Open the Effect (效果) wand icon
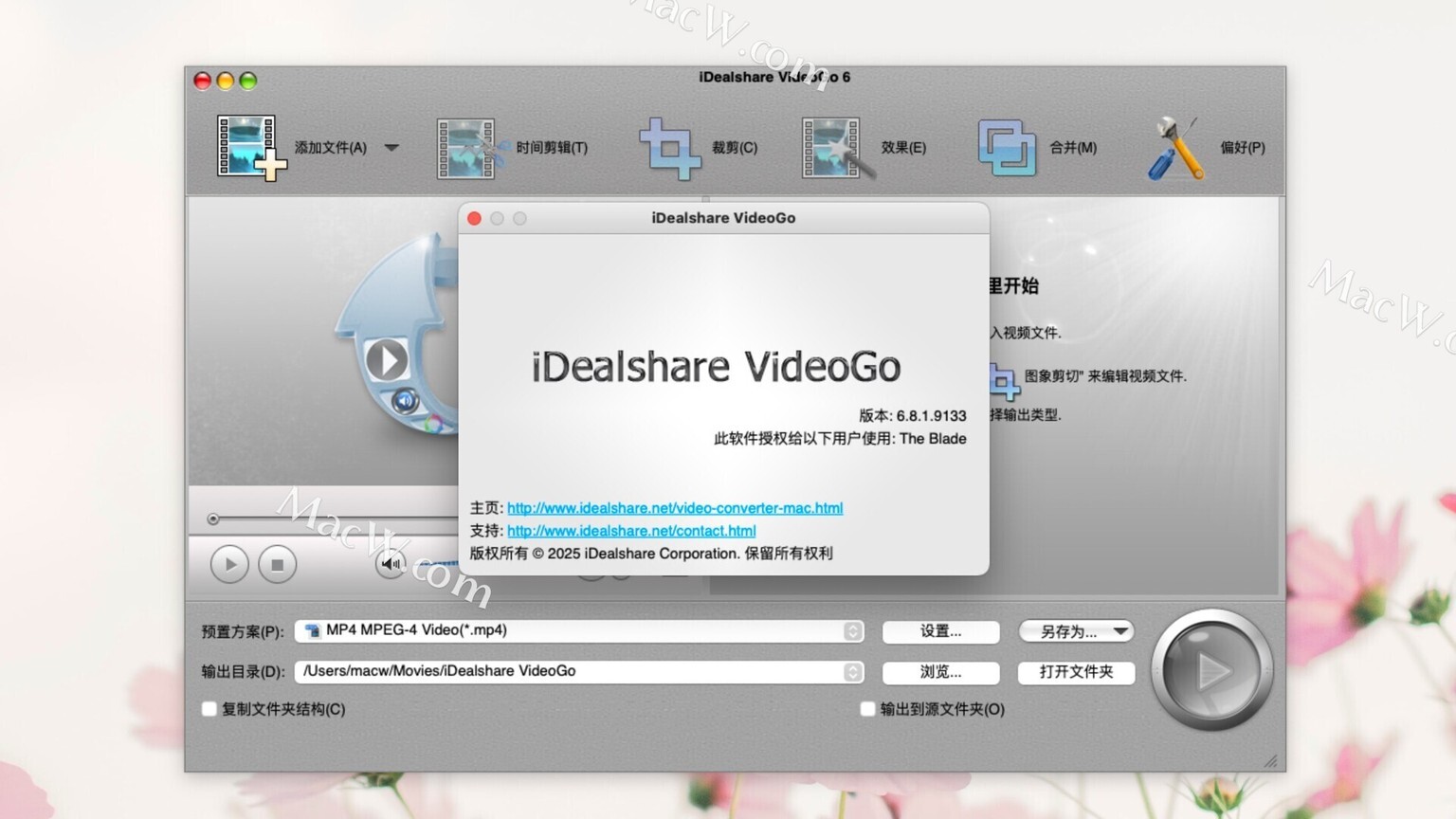 point(838,148)
